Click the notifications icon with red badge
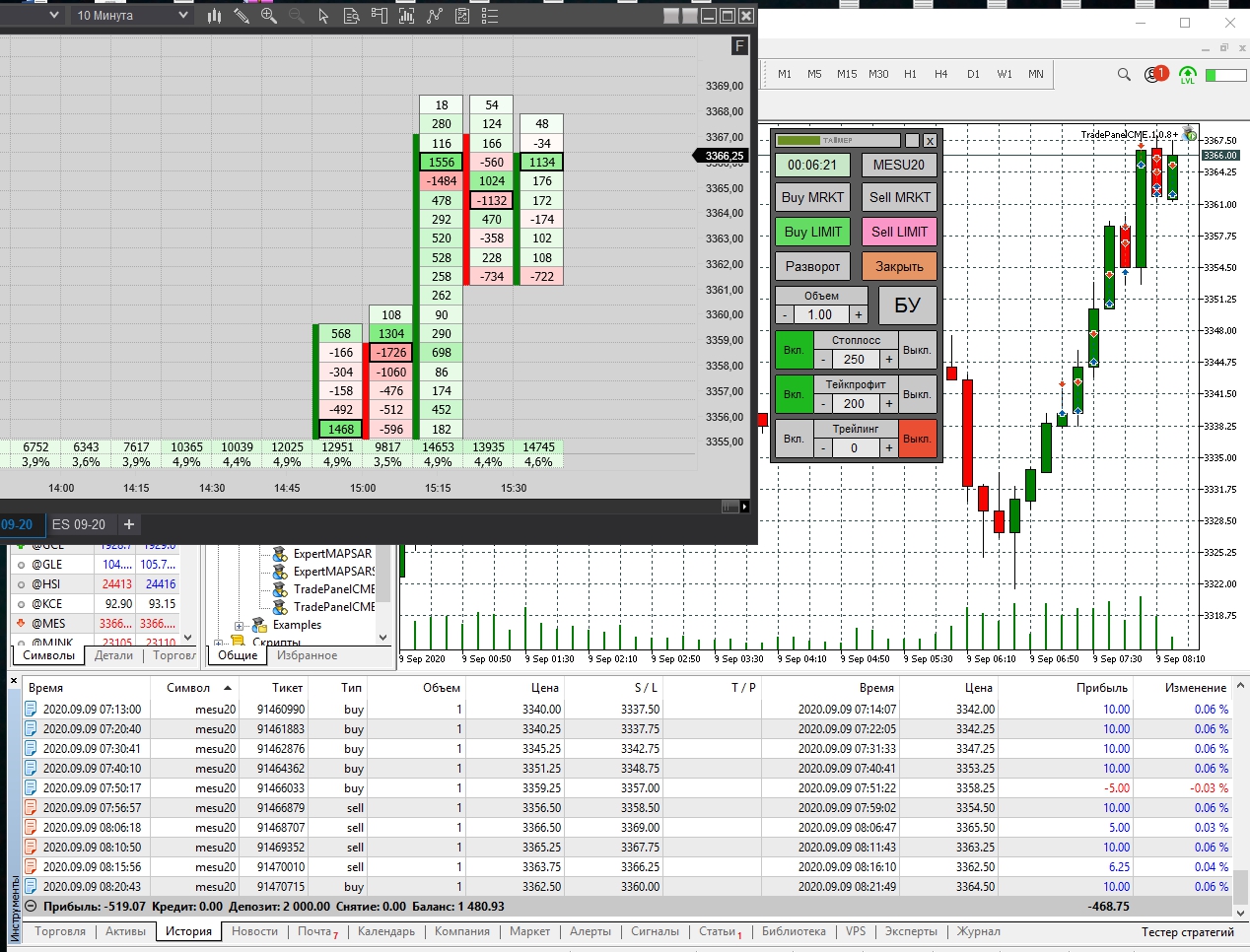This screenshot has height=952, width=1250. 1155,74
